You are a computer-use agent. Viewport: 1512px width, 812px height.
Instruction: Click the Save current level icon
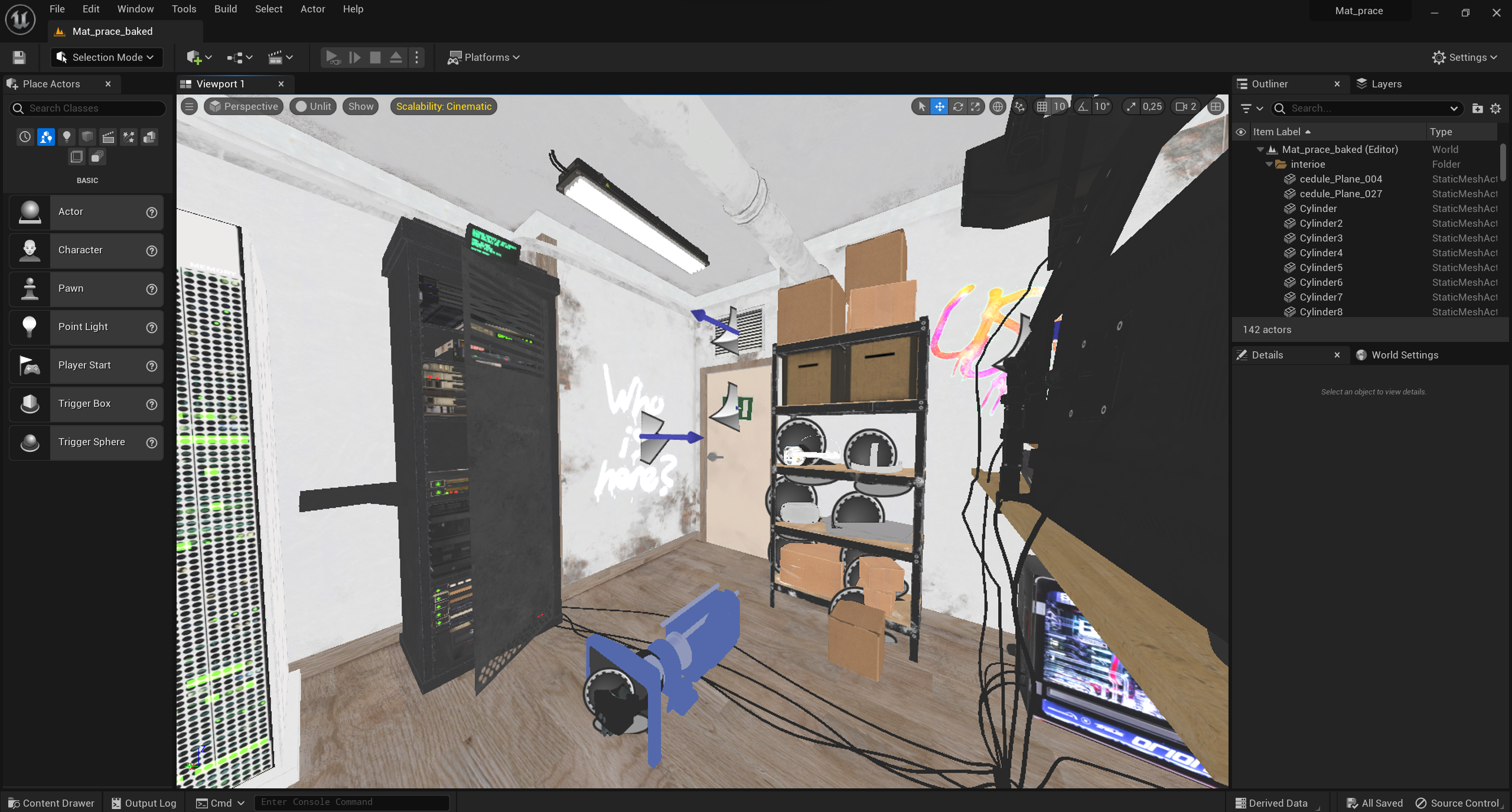pos(19,57)
